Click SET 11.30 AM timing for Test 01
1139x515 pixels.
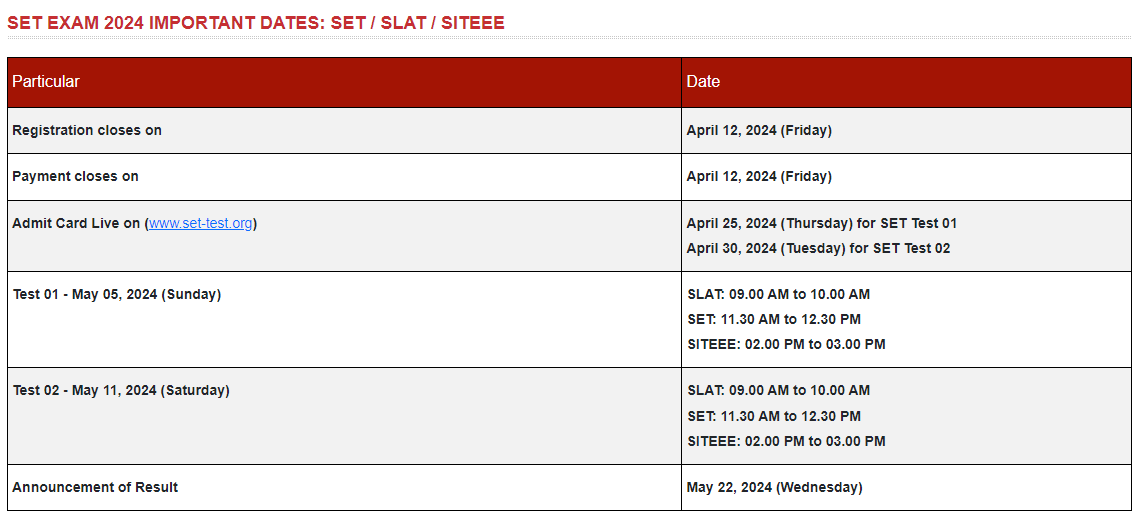tap(774, 319)
